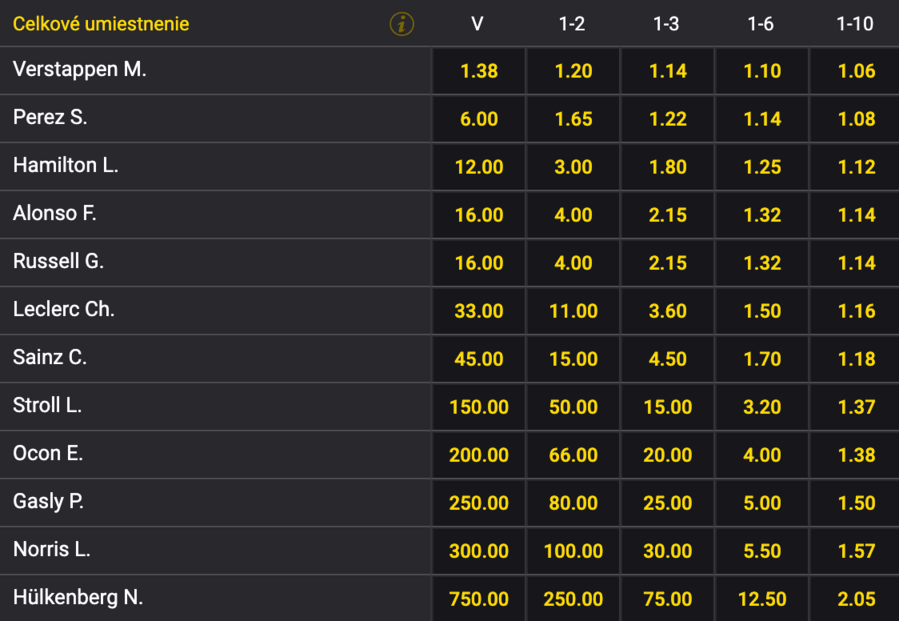899x621 pixels.
Task: Pick Norris L. 1-10 odds 1.57
Action: pyautogui.click(x=855, y=551)
